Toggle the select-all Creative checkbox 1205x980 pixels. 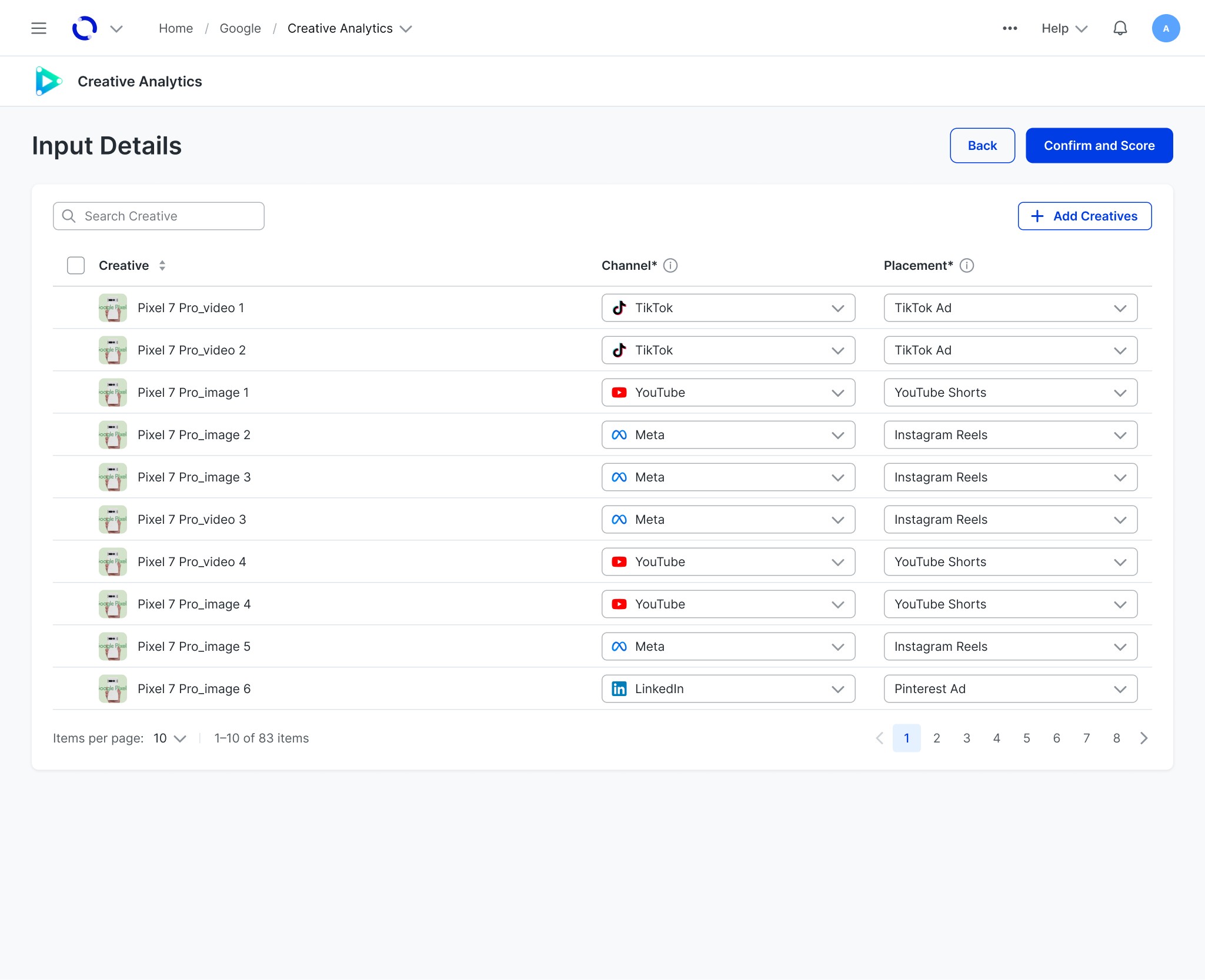click(76, 266)
